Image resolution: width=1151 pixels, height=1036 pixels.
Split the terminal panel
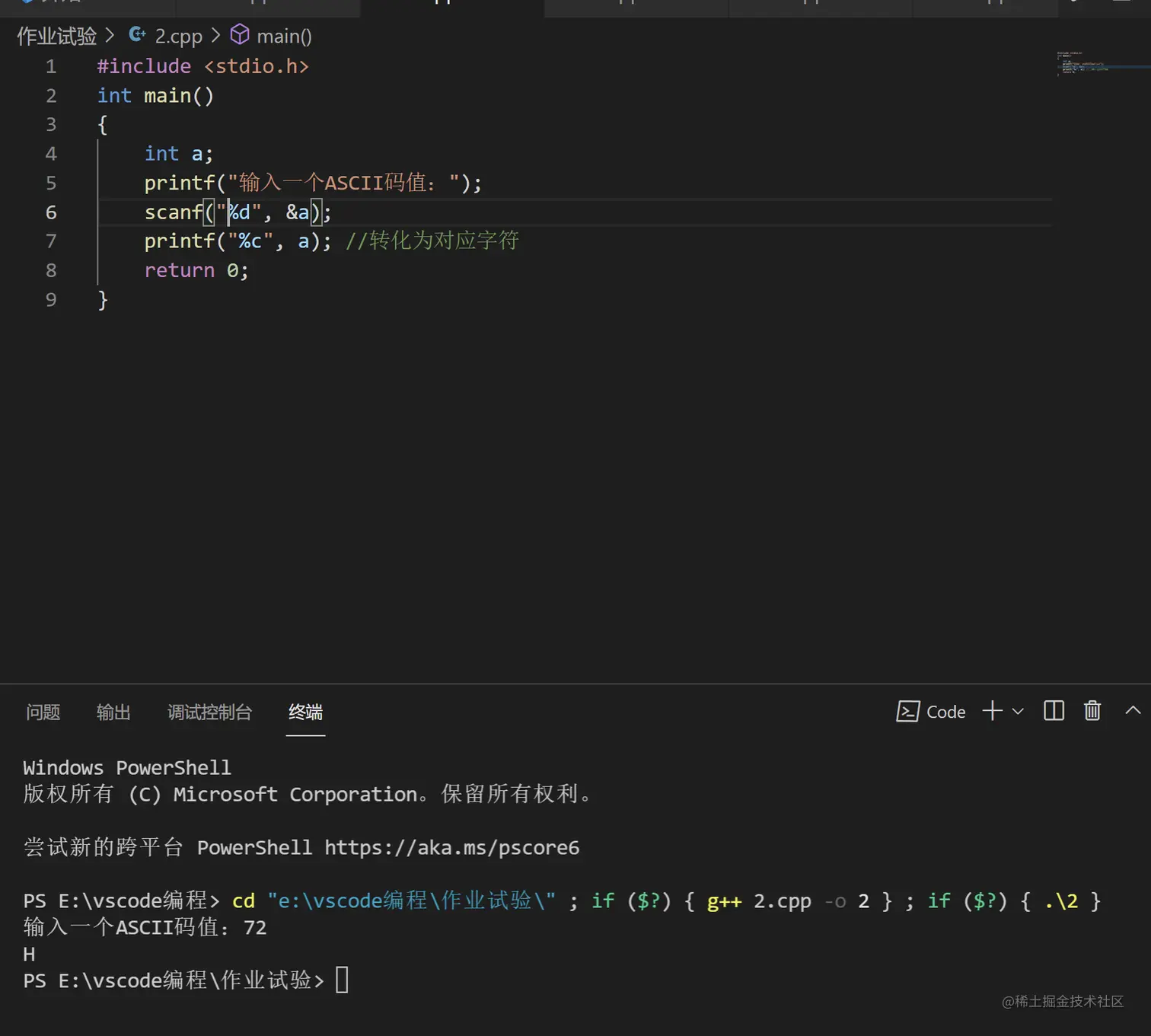(1054, 711)
